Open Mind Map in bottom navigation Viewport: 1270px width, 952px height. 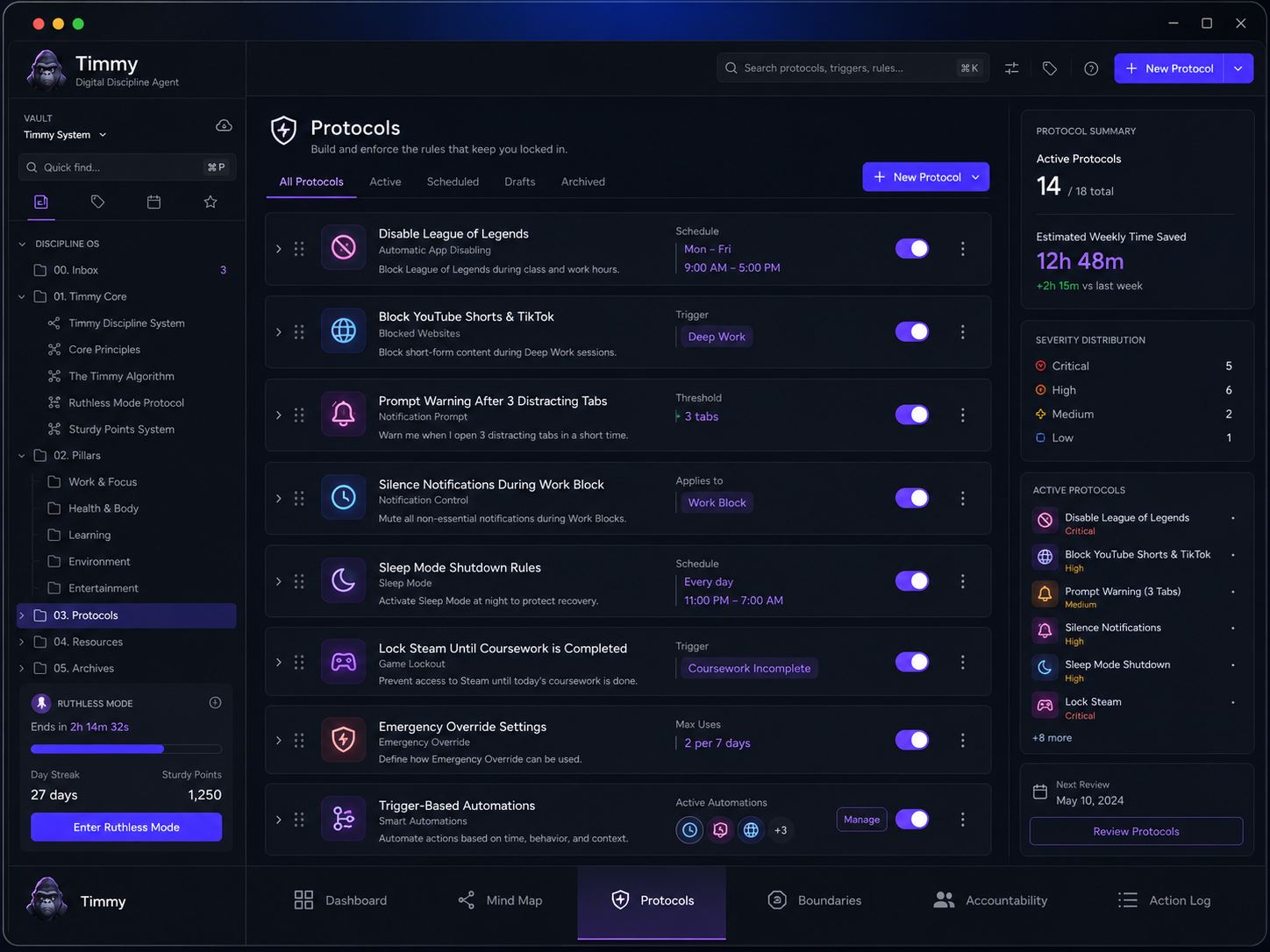[500, 900]
